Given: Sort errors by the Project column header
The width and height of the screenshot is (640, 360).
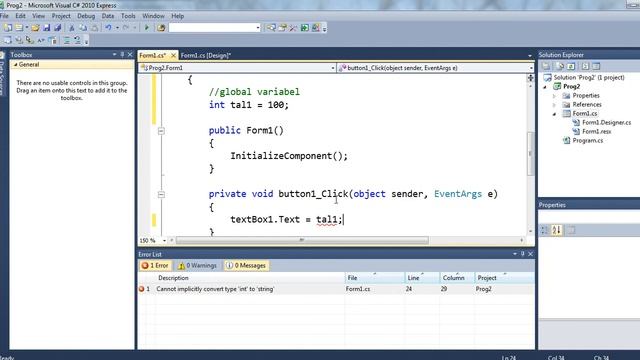Looking at the screenshot, I should click(x=504, y=278).
